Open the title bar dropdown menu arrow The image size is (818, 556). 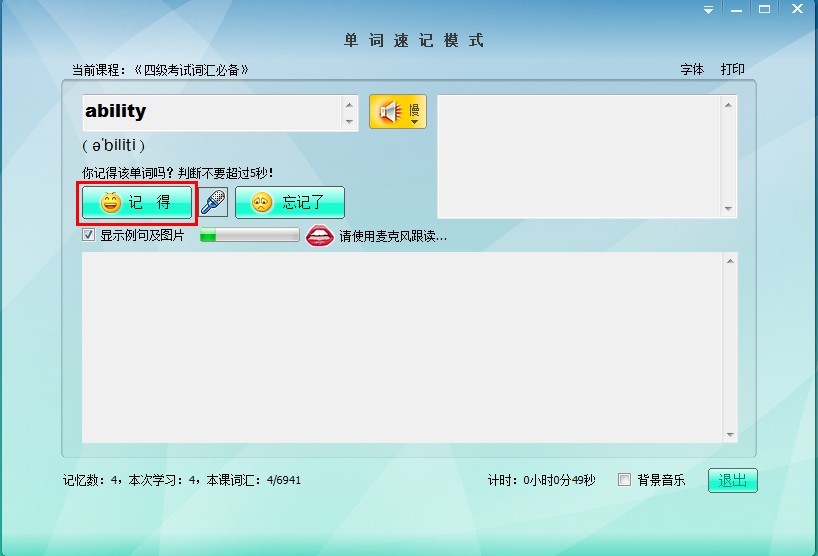point(708,10)
